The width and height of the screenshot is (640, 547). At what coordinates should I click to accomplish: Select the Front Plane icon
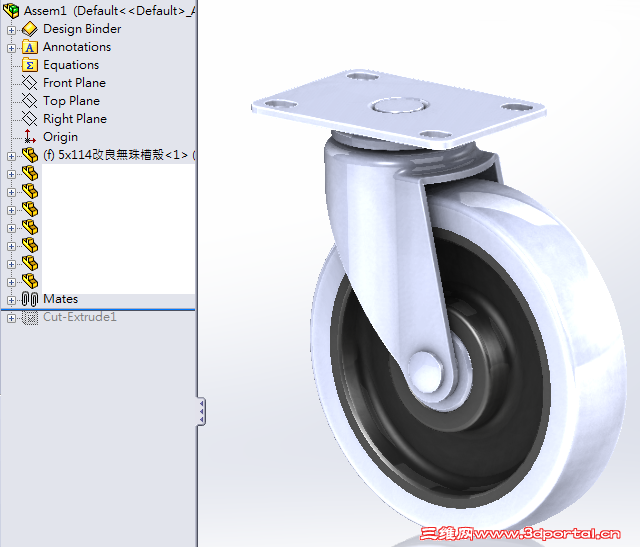tap(29, 83)
